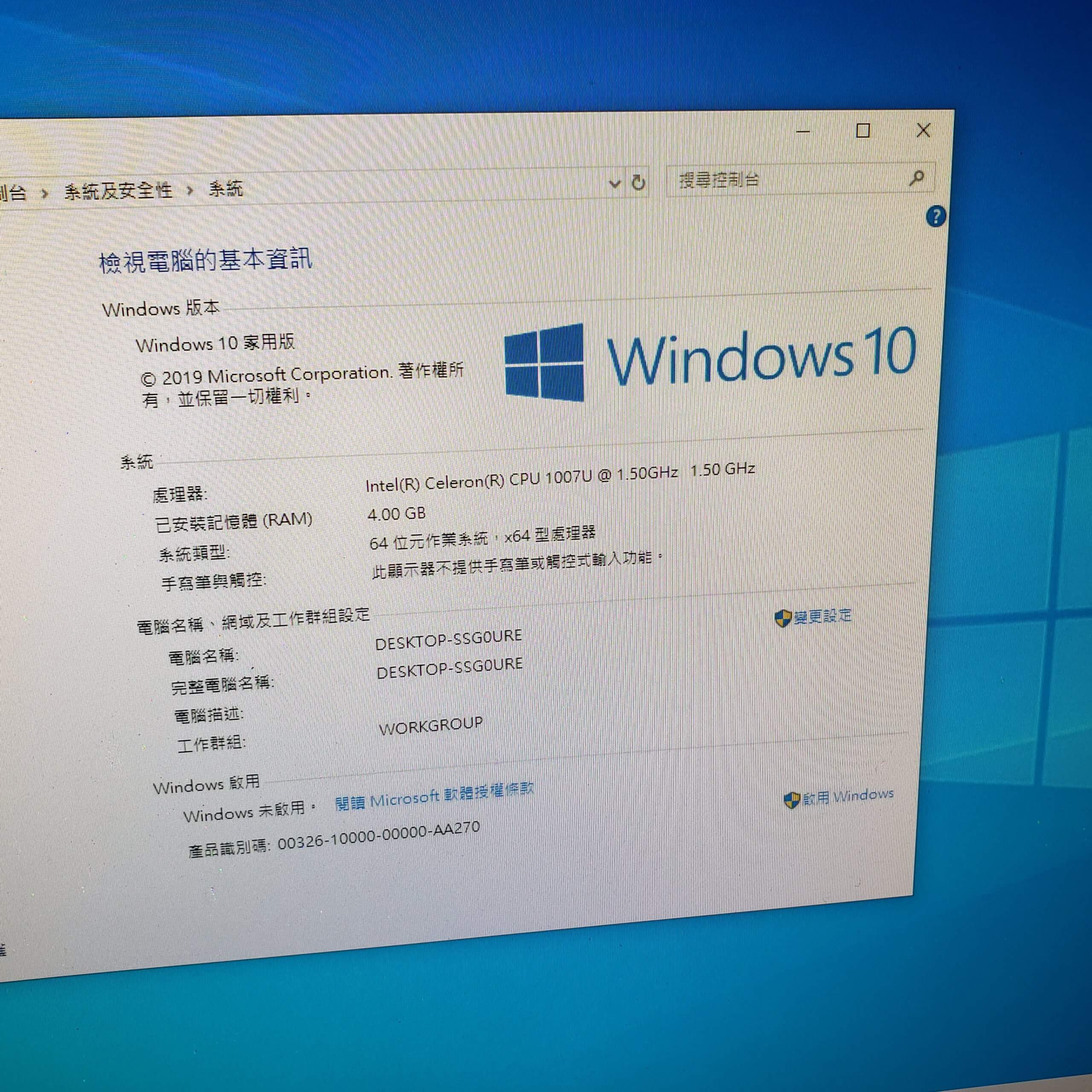Screen dimensions: 1092x1092
Task: Select Windows 10 家用版 edition text
Action: click(x=215, y=343)
